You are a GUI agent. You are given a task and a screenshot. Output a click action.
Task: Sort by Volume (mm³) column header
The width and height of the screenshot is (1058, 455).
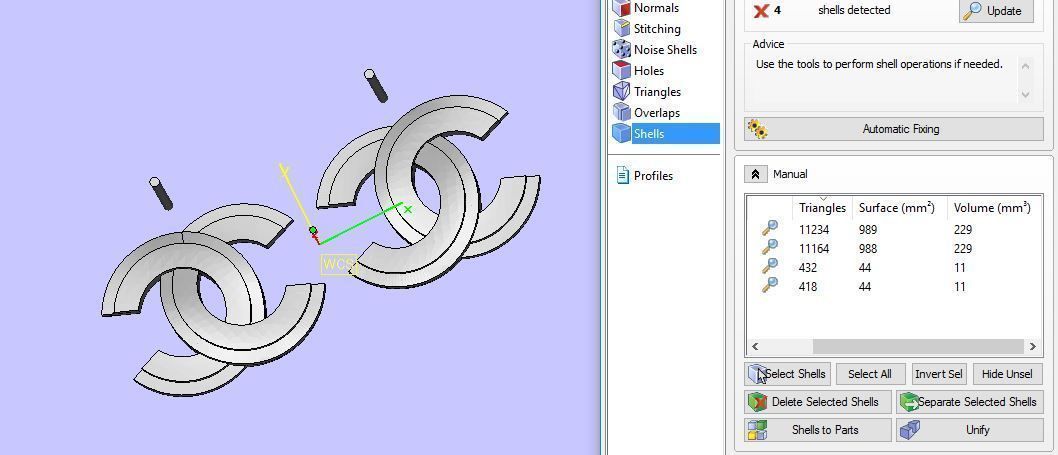tap(992, 208)
